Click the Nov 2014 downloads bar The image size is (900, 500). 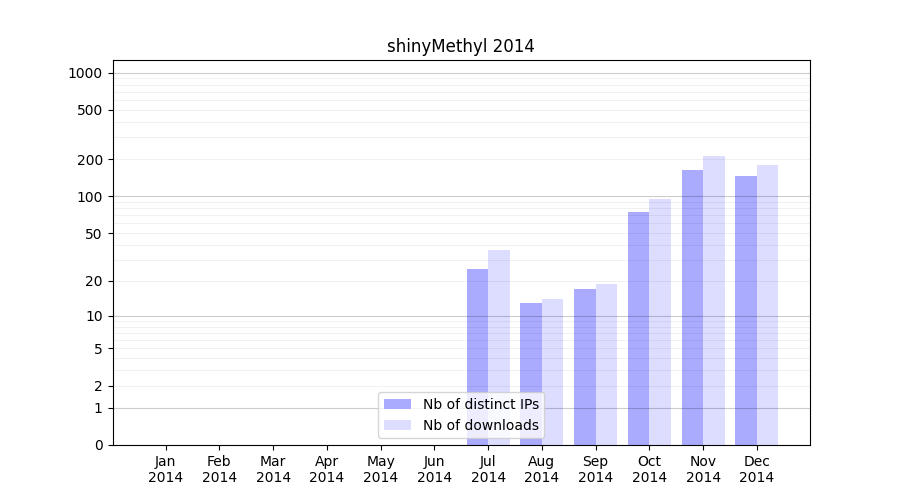pyautogui.click(x=714, y=300)
